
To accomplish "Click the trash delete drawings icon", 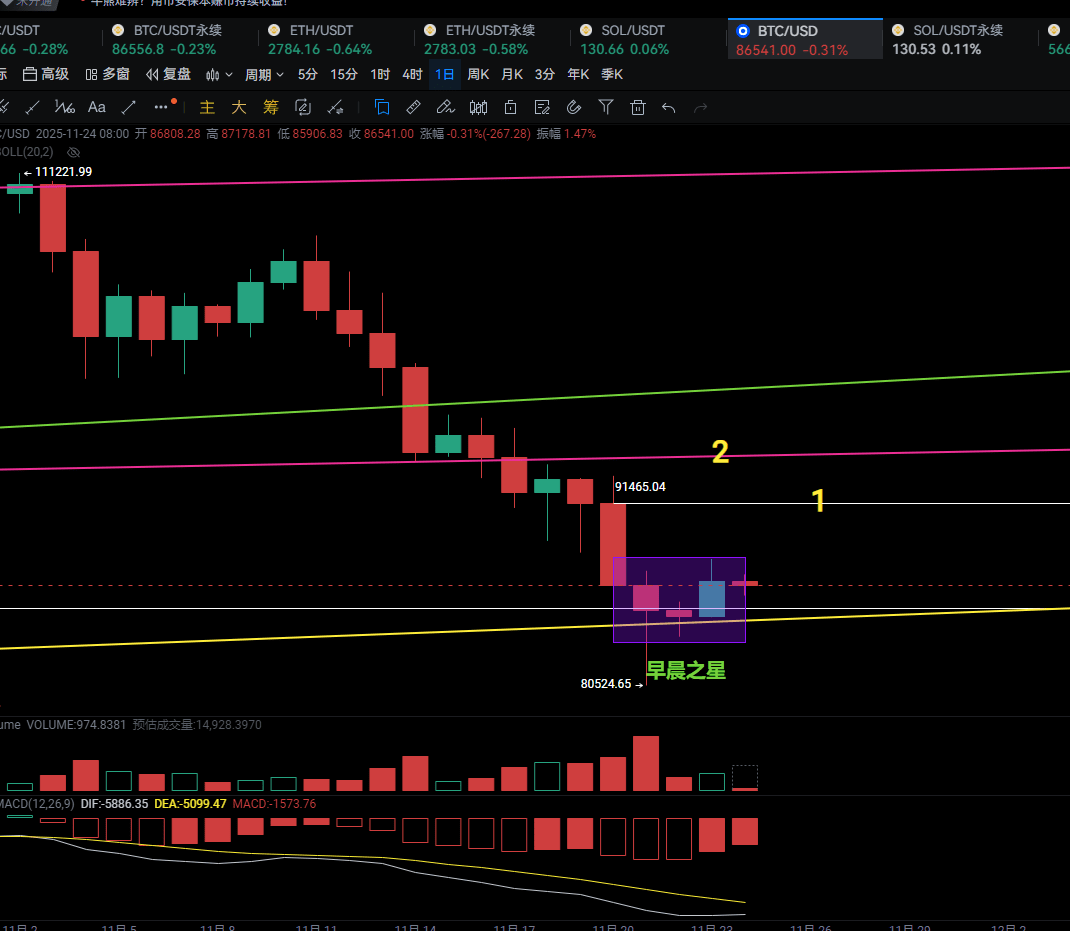I will [638, 107].
